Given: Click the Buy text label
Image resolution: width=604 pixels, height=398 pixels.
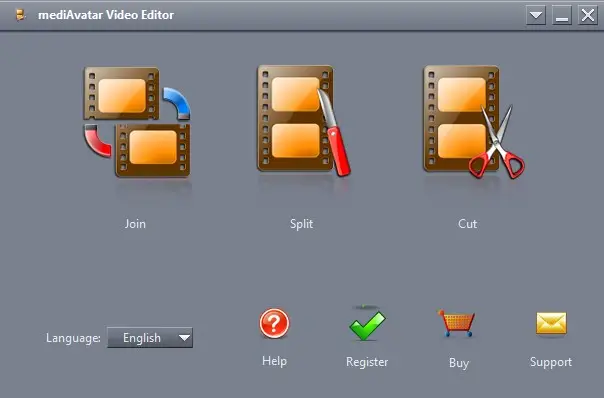Looking at the screenshot, I should (459, 363).
